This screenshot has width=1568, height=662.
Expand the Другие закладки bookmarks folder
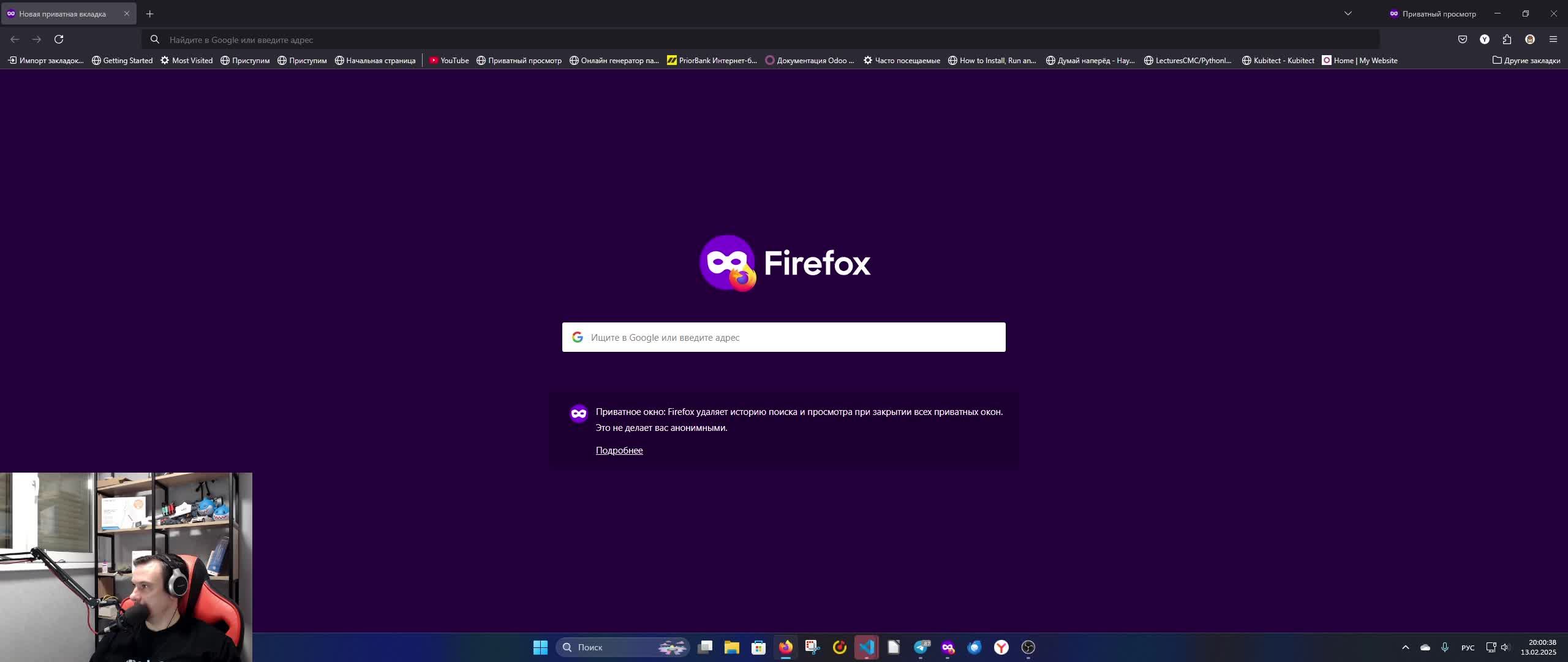coord(1526,60)
